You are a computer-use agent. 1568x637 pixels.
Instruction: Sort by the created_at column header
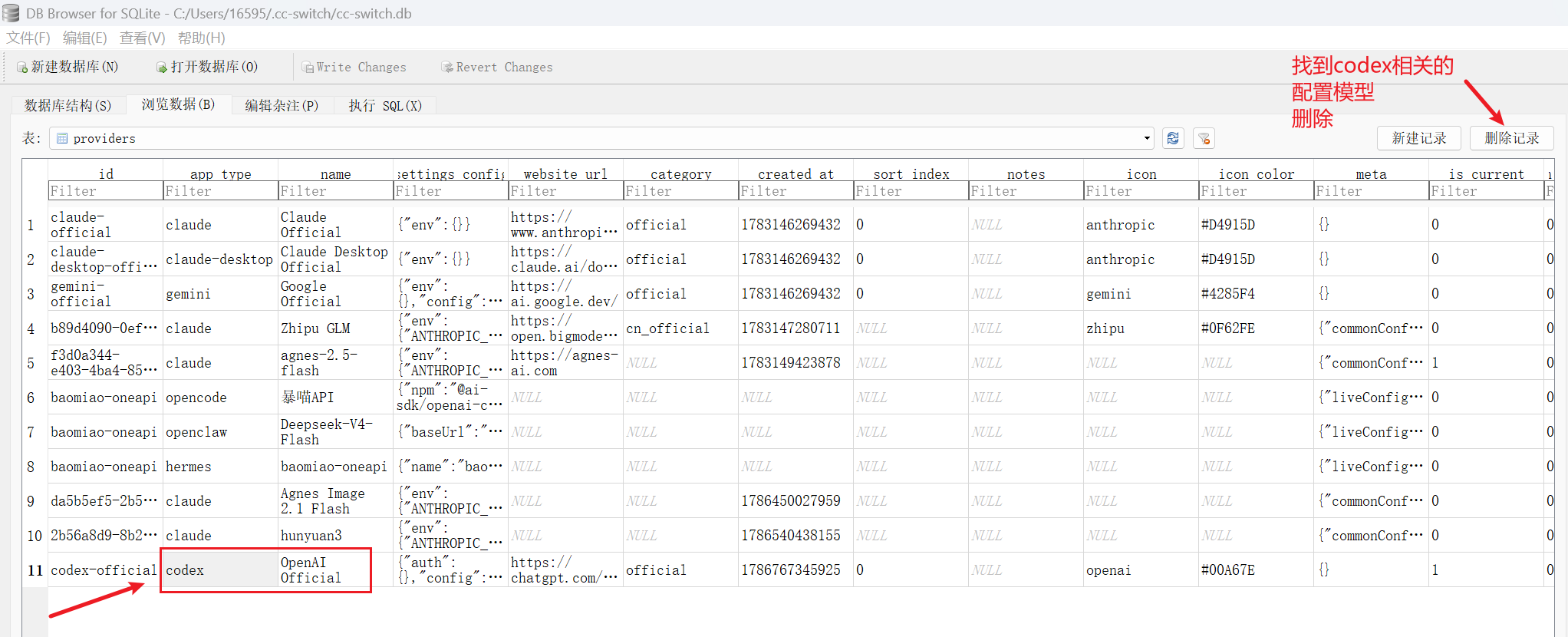796,173
